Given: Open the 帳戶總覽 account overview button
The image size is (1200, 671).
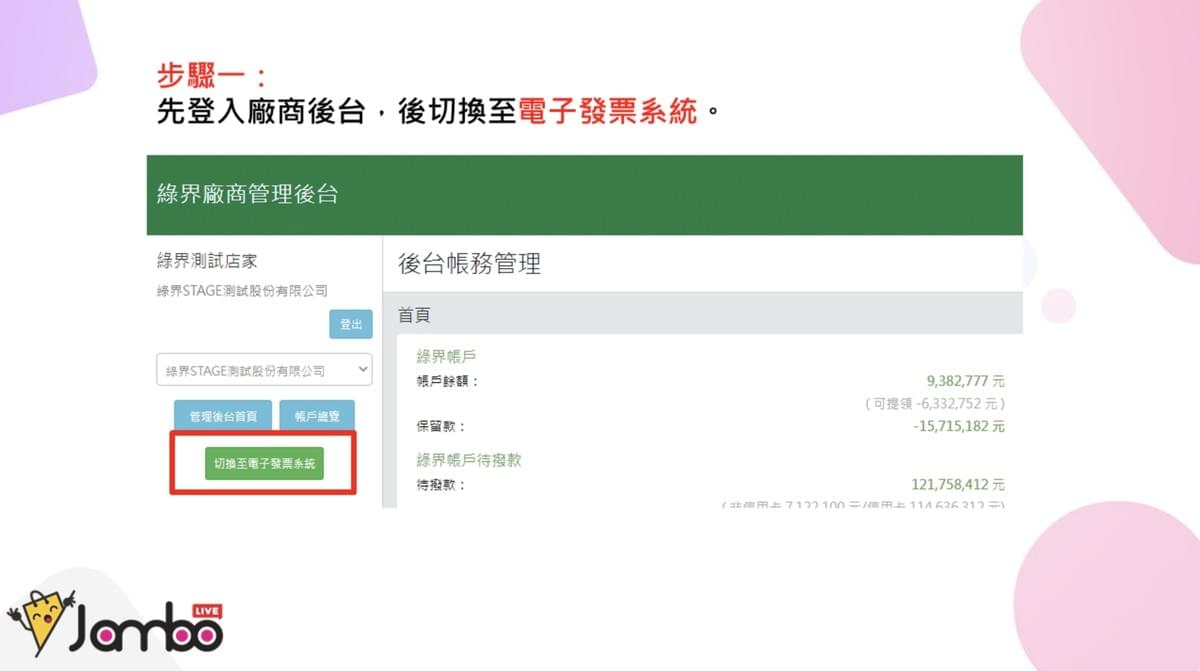Looking at the screenshot, I should click(317, 416).
